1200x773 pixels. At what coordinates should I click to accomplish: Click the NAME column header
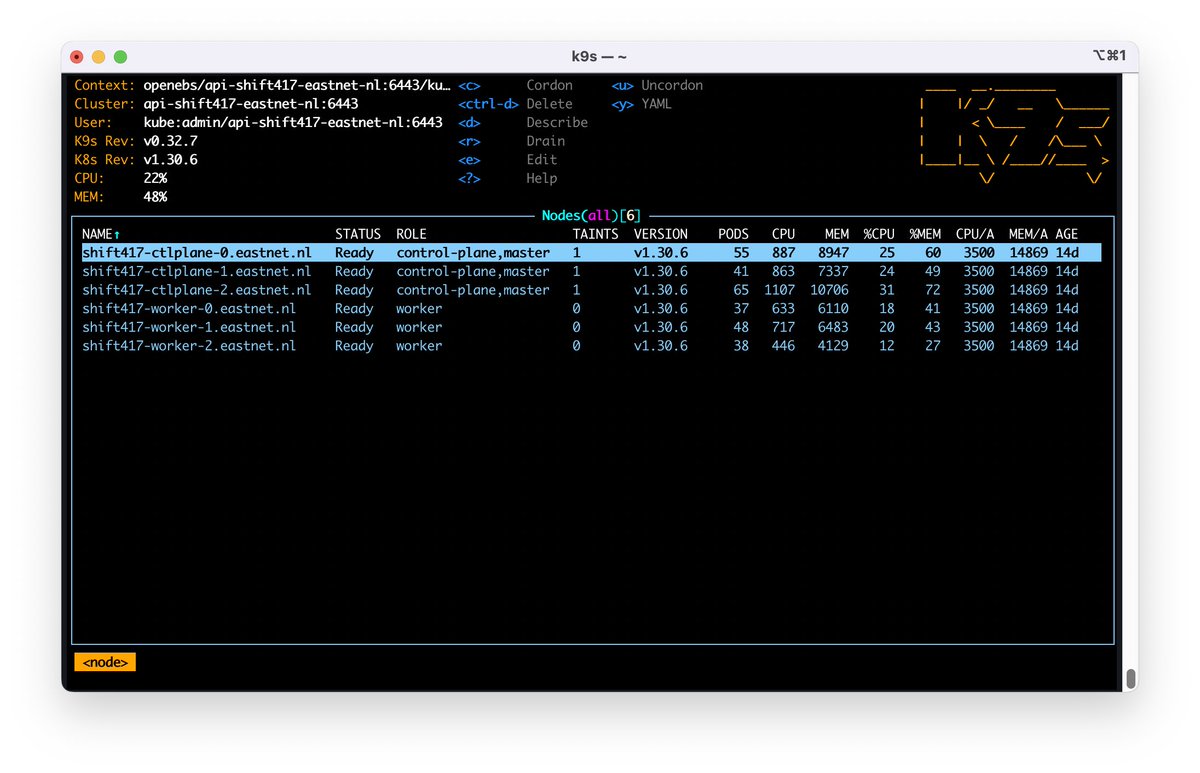pyautogui.click(x=101, y=234)
